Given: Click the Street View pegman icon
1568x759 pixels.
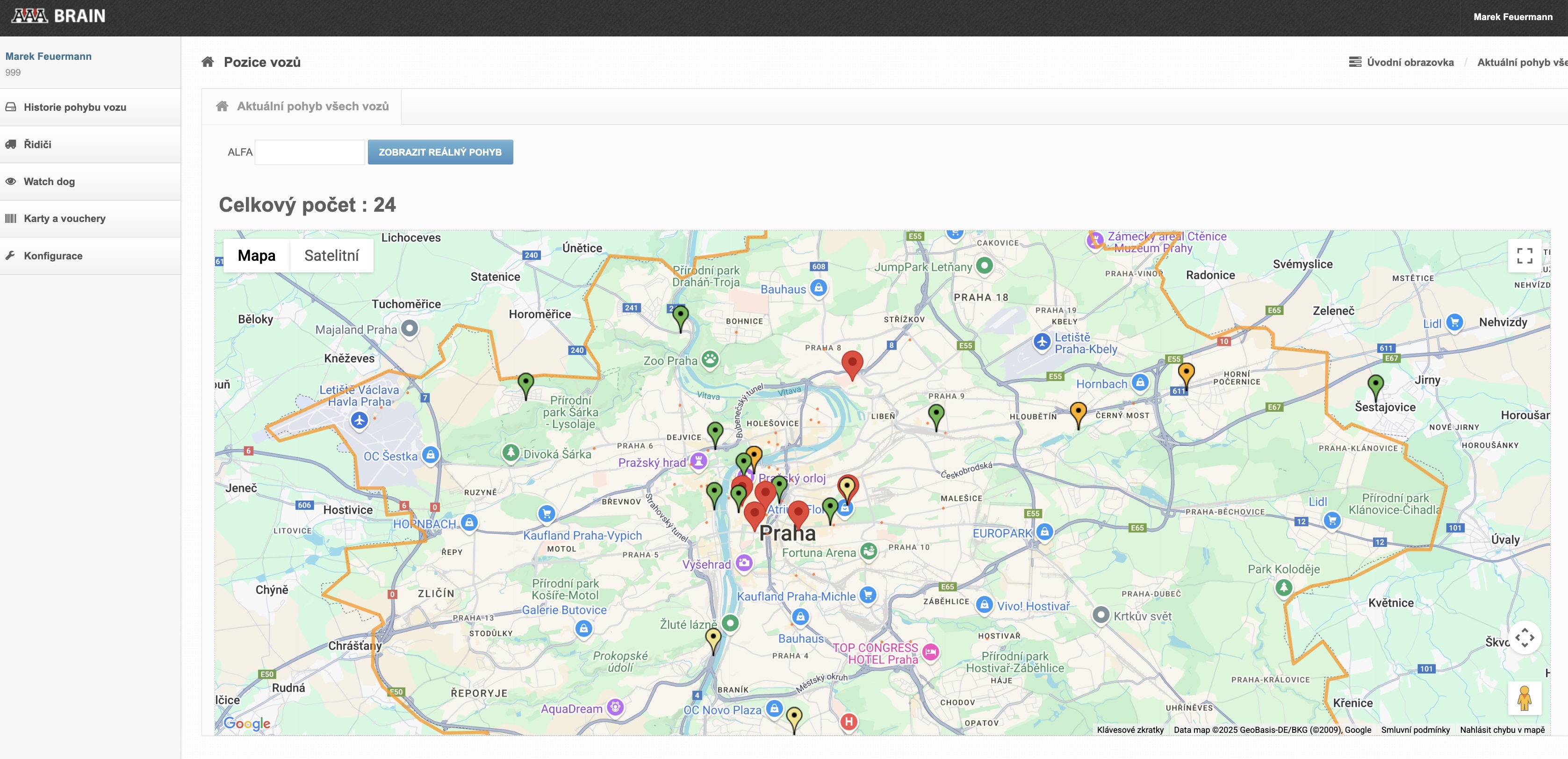Looking at the screenshot, I should (x=1524, y=698).
